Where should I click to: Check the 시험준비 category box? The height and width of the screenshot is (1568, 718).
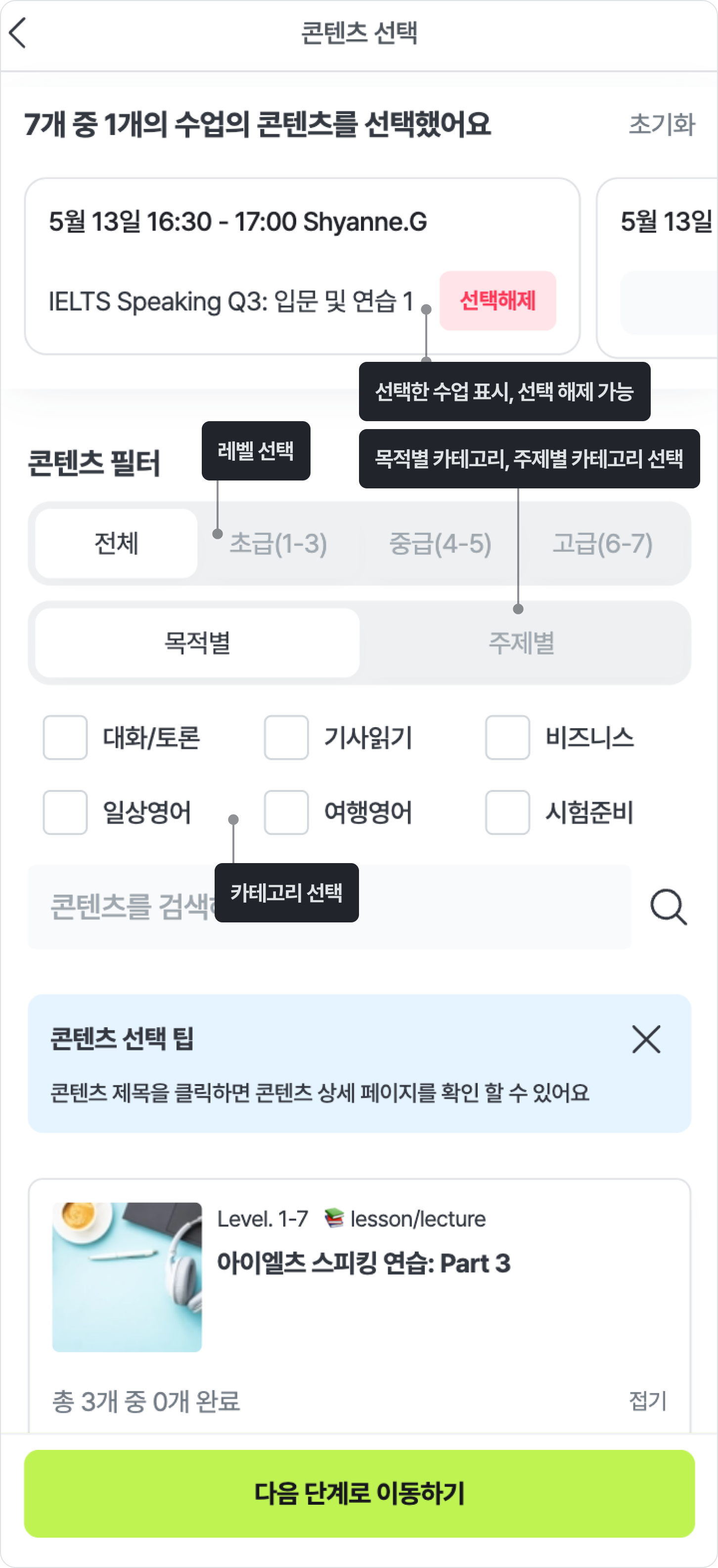coord(507,812)
